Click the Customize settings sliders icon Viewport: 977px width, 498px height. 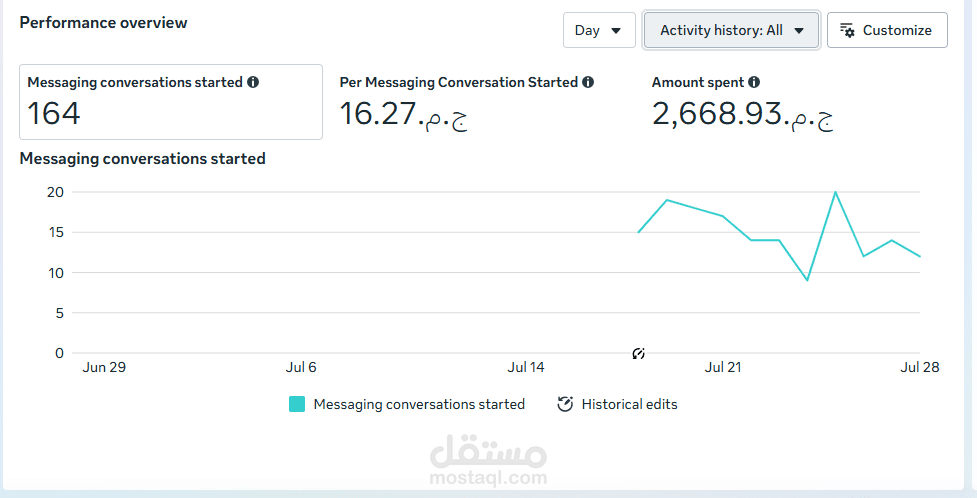[847, 31]
